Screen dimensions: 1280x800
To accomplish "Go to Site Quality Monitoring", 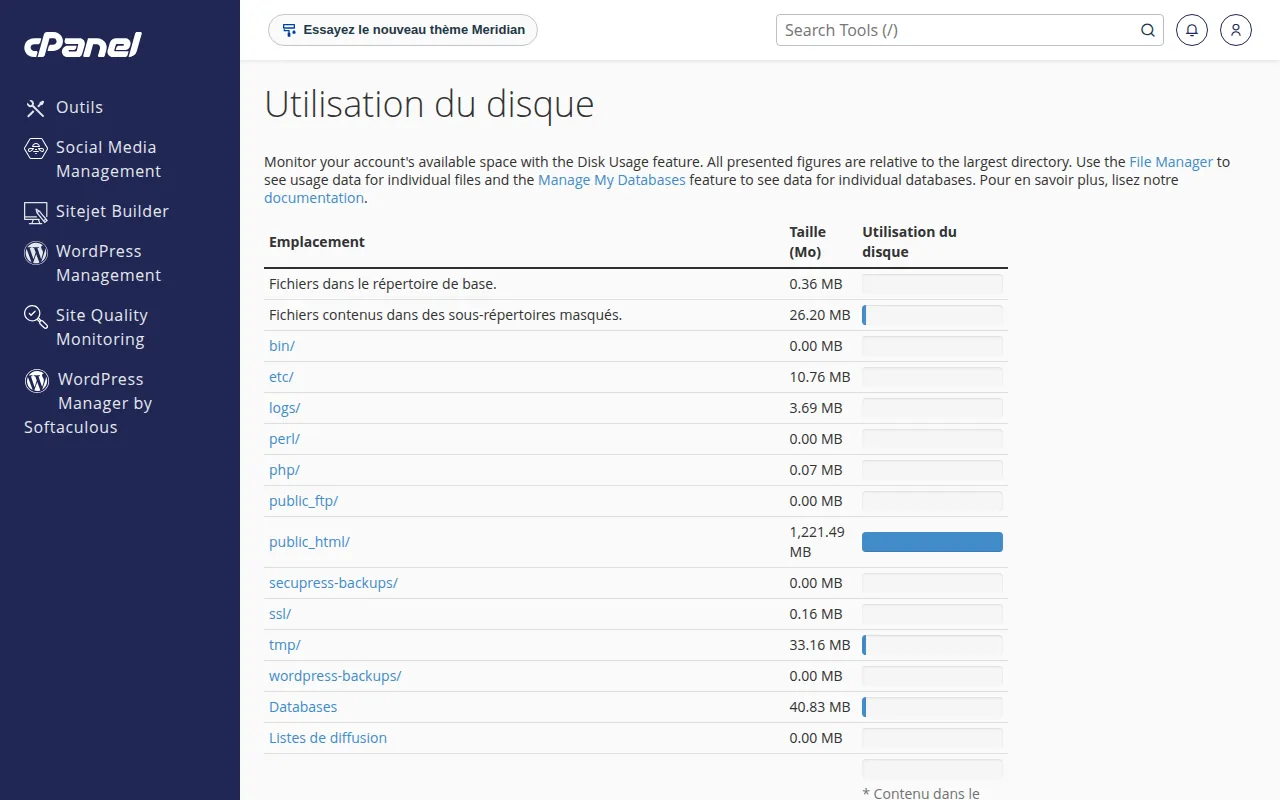I will click(102, 327).
